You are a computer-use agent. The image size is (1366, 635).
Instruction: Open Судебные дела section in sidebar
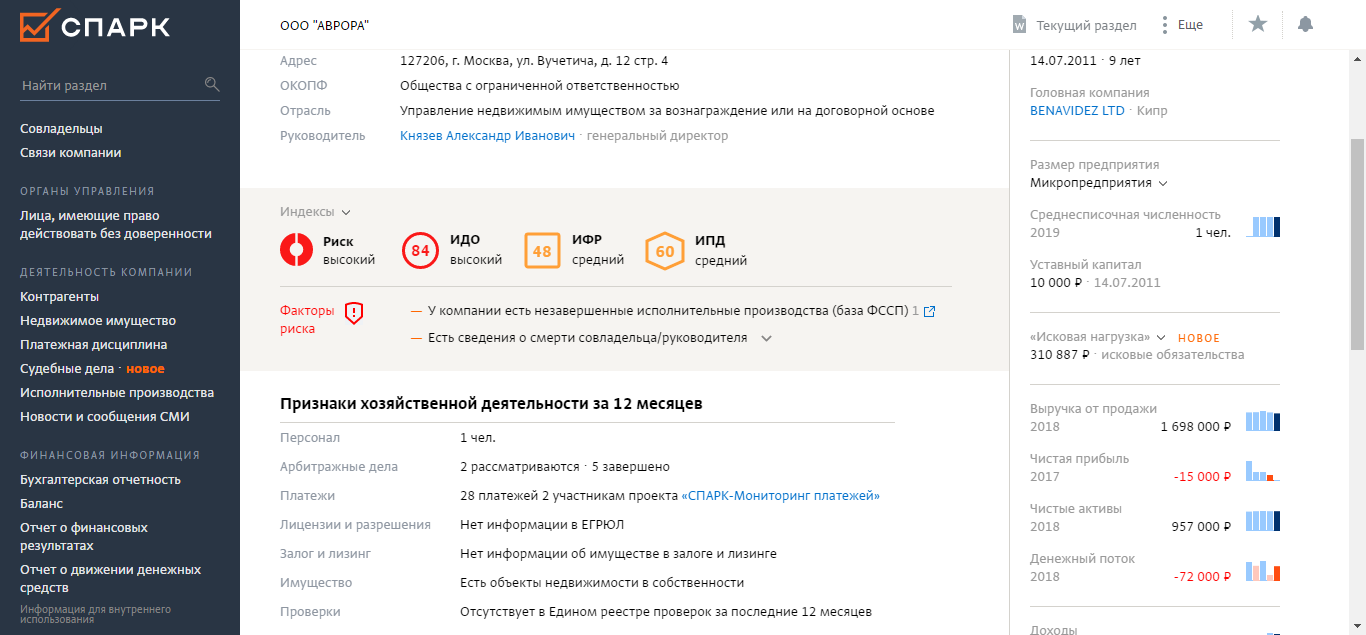(x=67, y=369)
